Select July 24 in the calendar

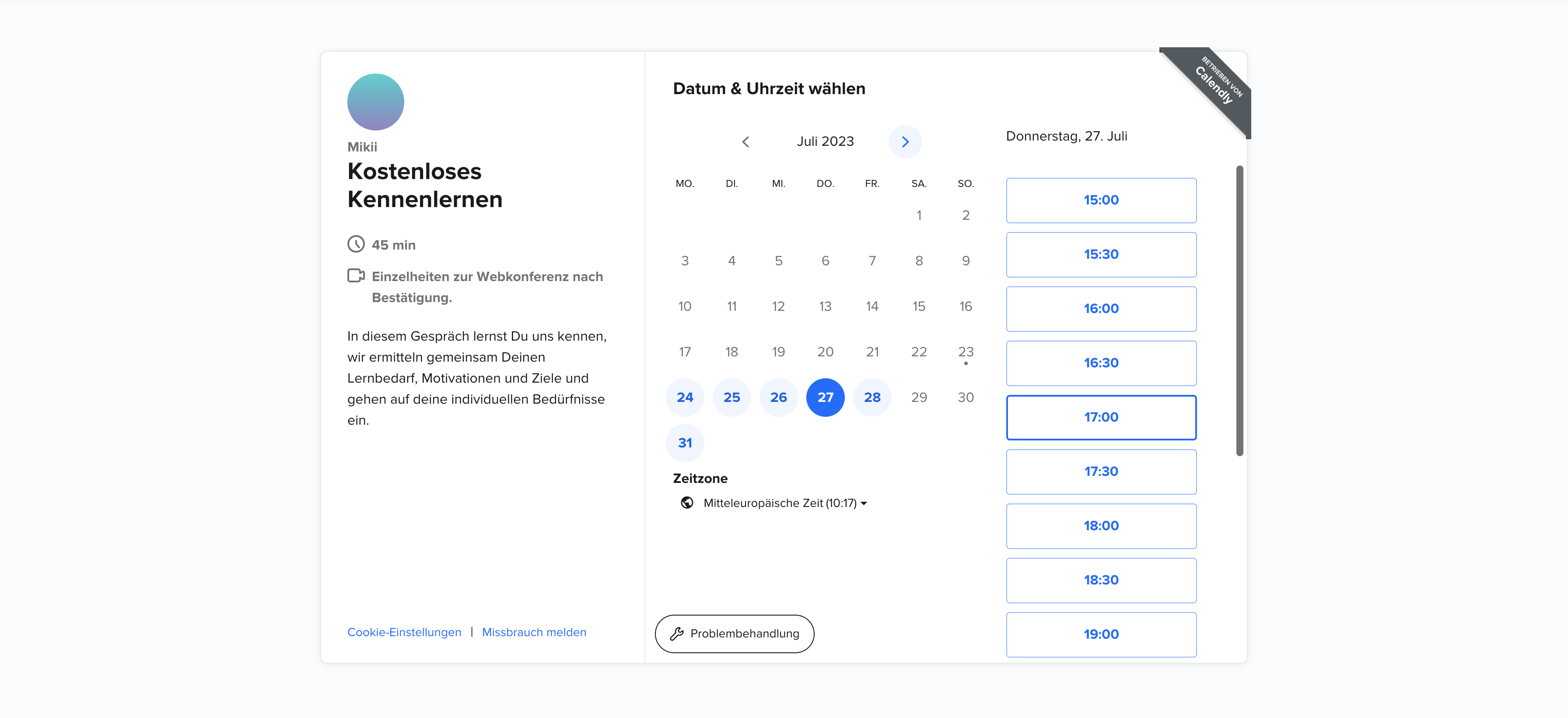(685, 397)
